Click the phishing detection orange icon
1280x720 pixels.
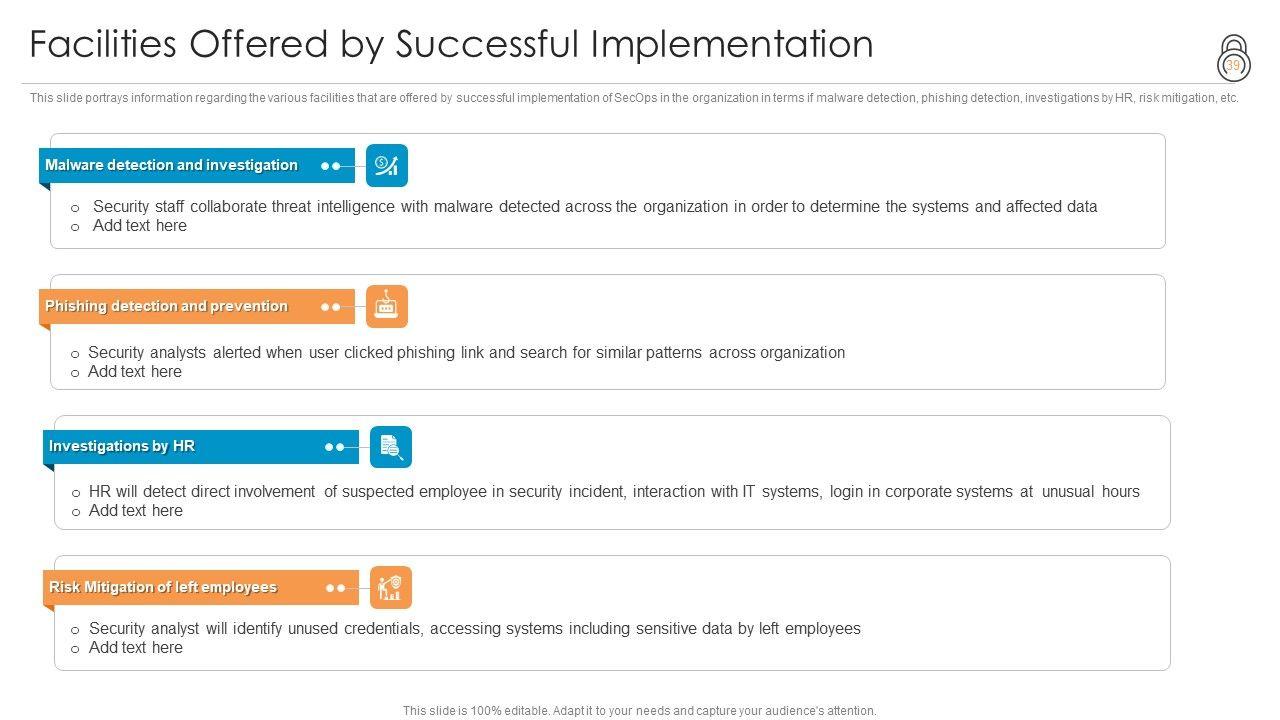387,307
